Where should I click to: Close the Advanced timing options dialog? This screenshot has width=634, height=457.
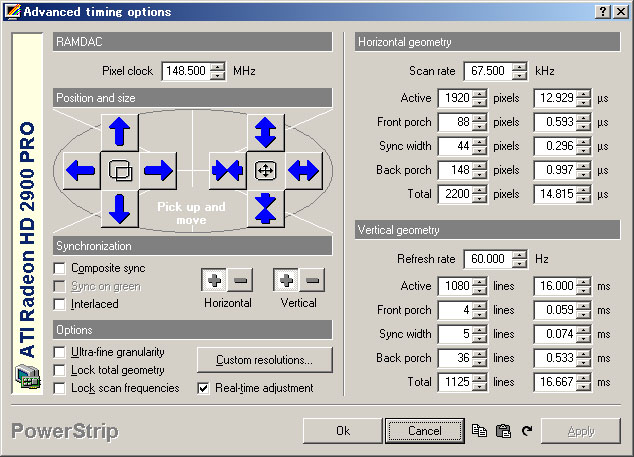pyautogui.click(x=621, y=12)
